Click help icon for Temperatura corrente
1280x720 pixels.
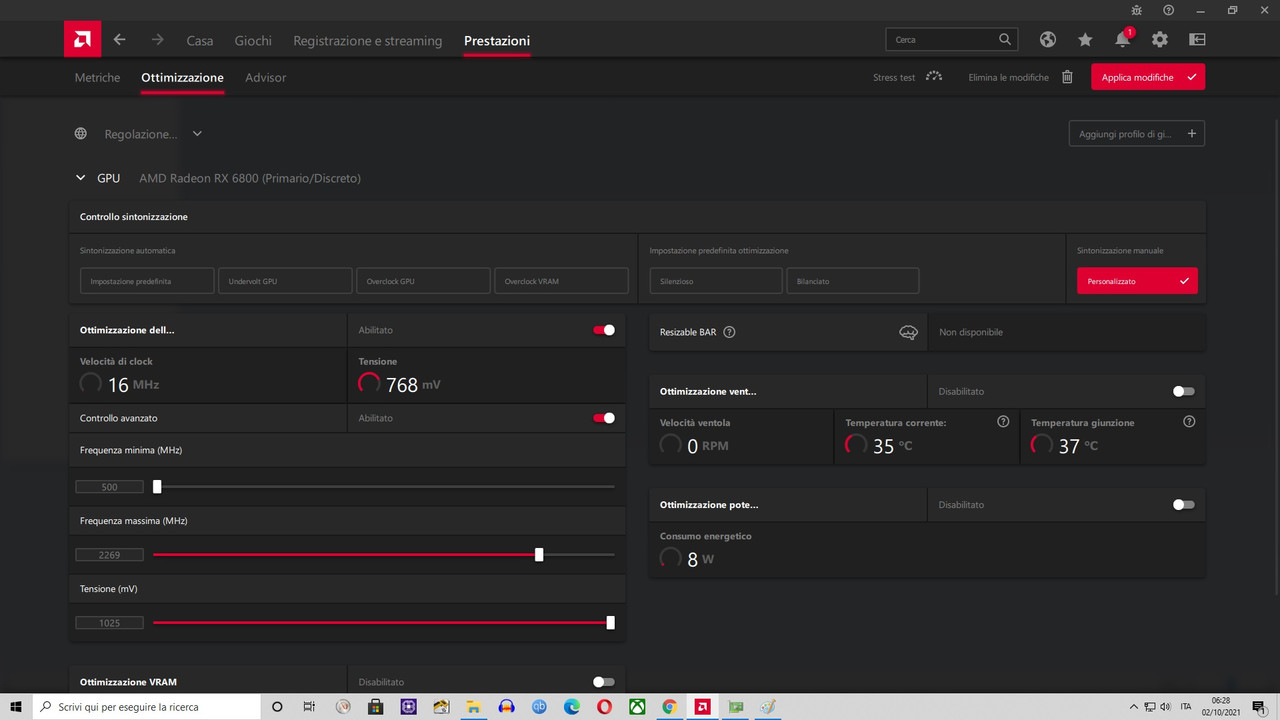coord(1003,422)
